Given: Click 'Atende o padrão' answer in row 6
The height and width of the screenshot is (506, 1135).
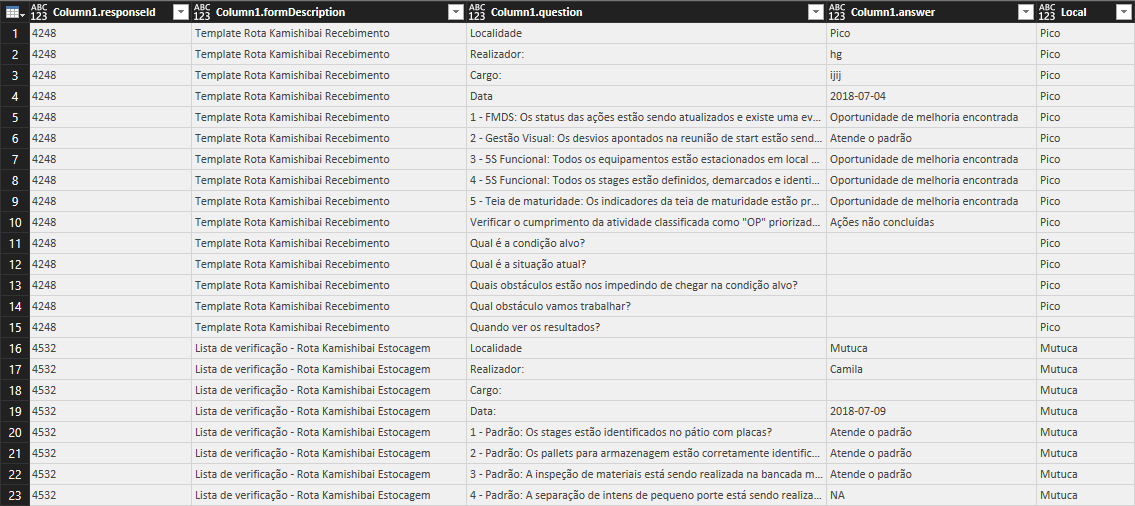Looking at the screenshot, I should click(931, 138).
